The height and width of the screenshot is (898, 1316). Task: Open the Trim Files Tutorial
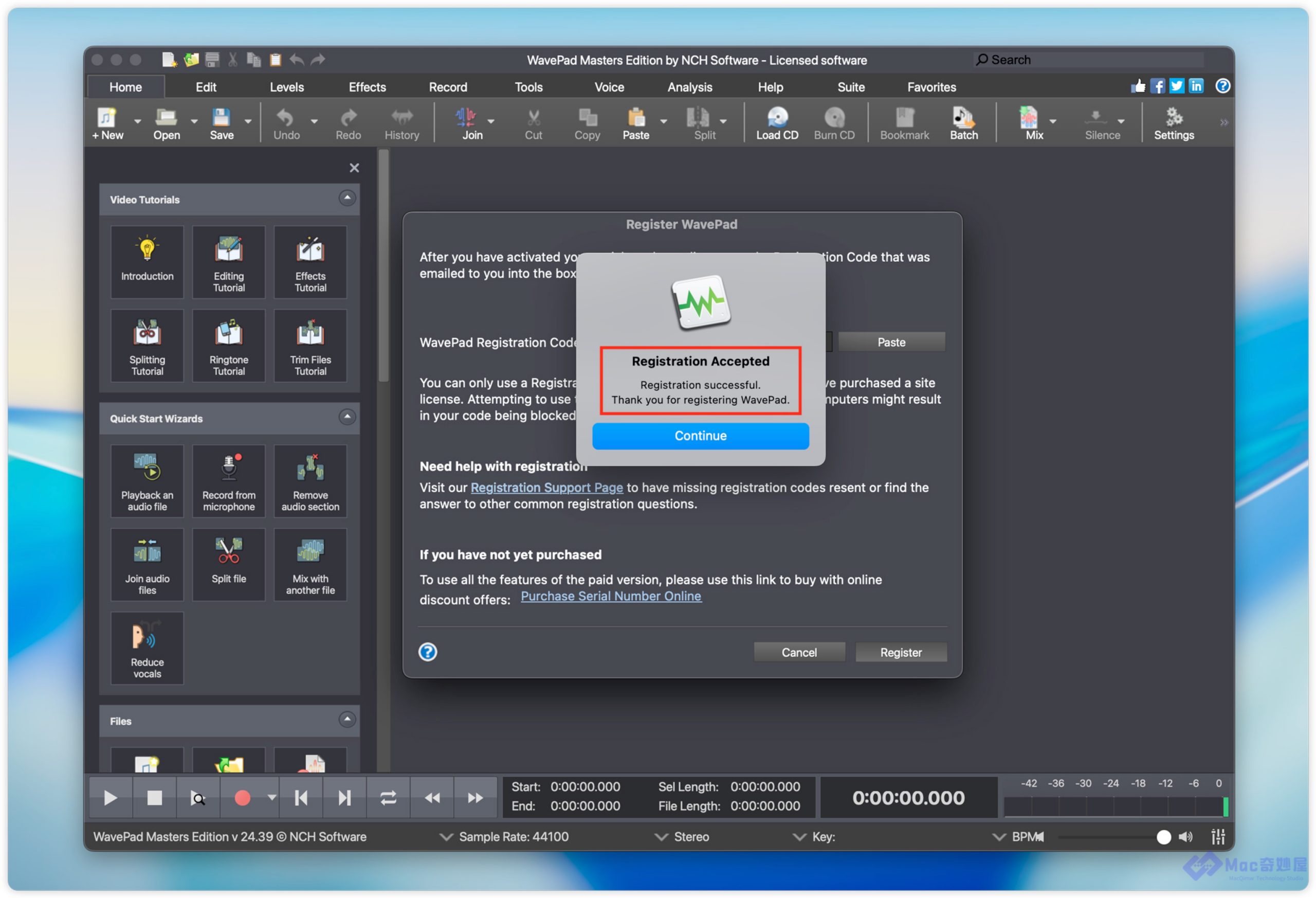pyautogui.click(x=310, y=346)
